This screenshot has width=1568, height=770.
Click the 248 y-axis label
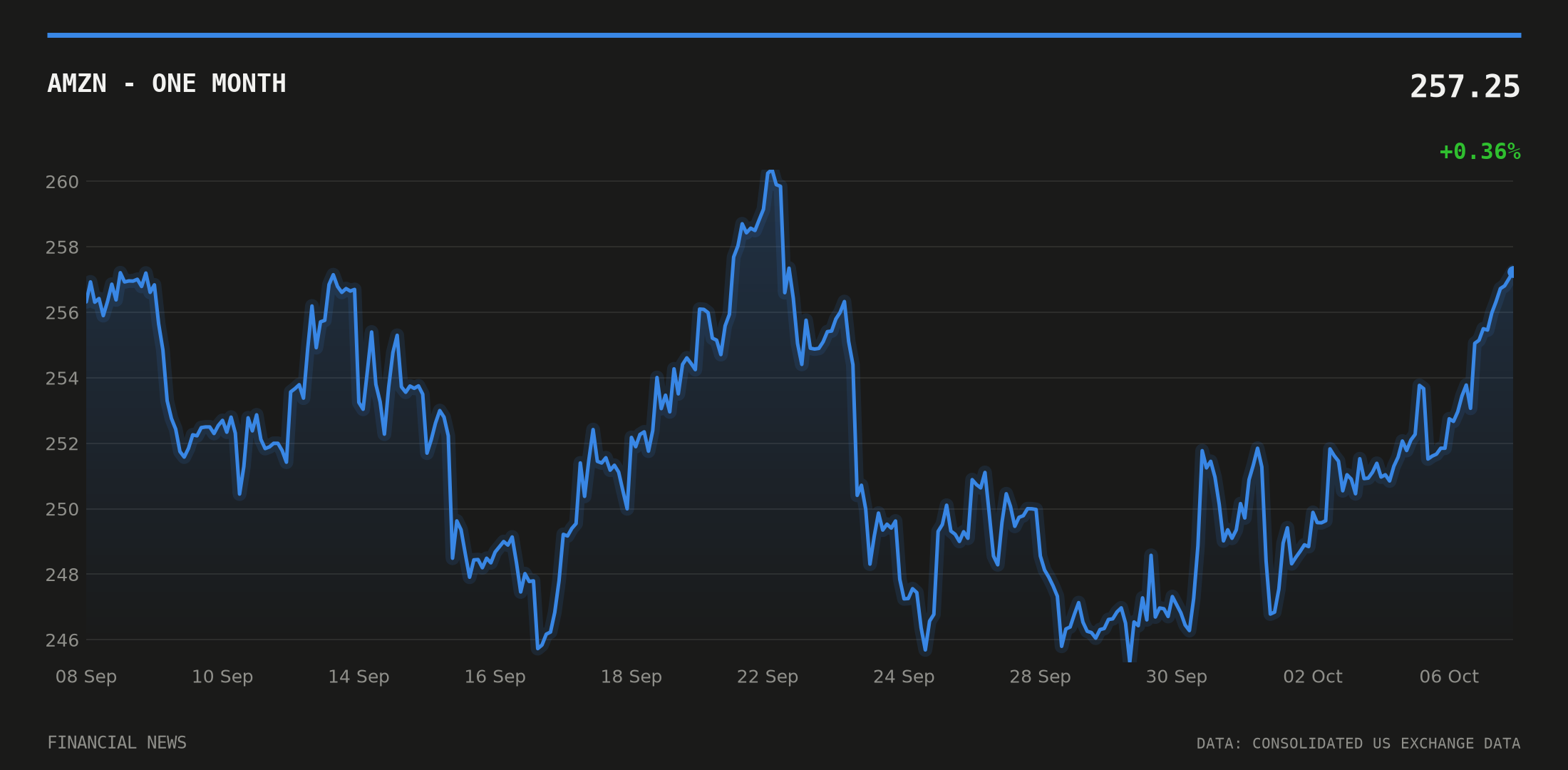pos(62,575)
